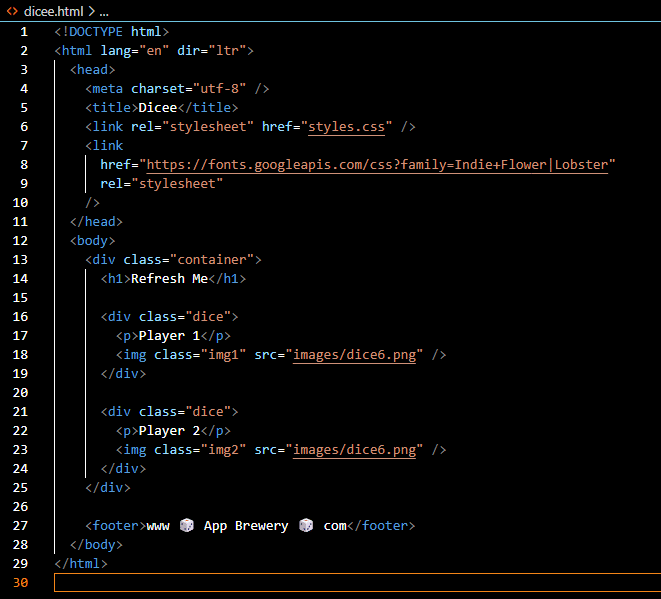Click the class="img1" attribute

tap(200, 355)
